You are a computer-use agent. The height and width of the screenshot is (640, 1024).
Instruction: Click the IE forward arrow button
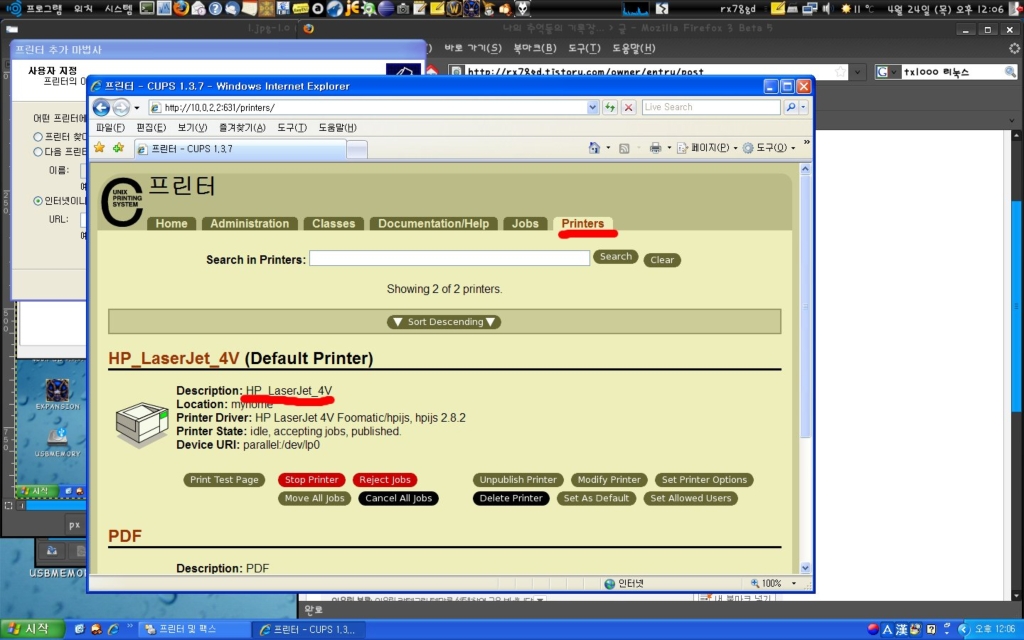coord(121,107)
